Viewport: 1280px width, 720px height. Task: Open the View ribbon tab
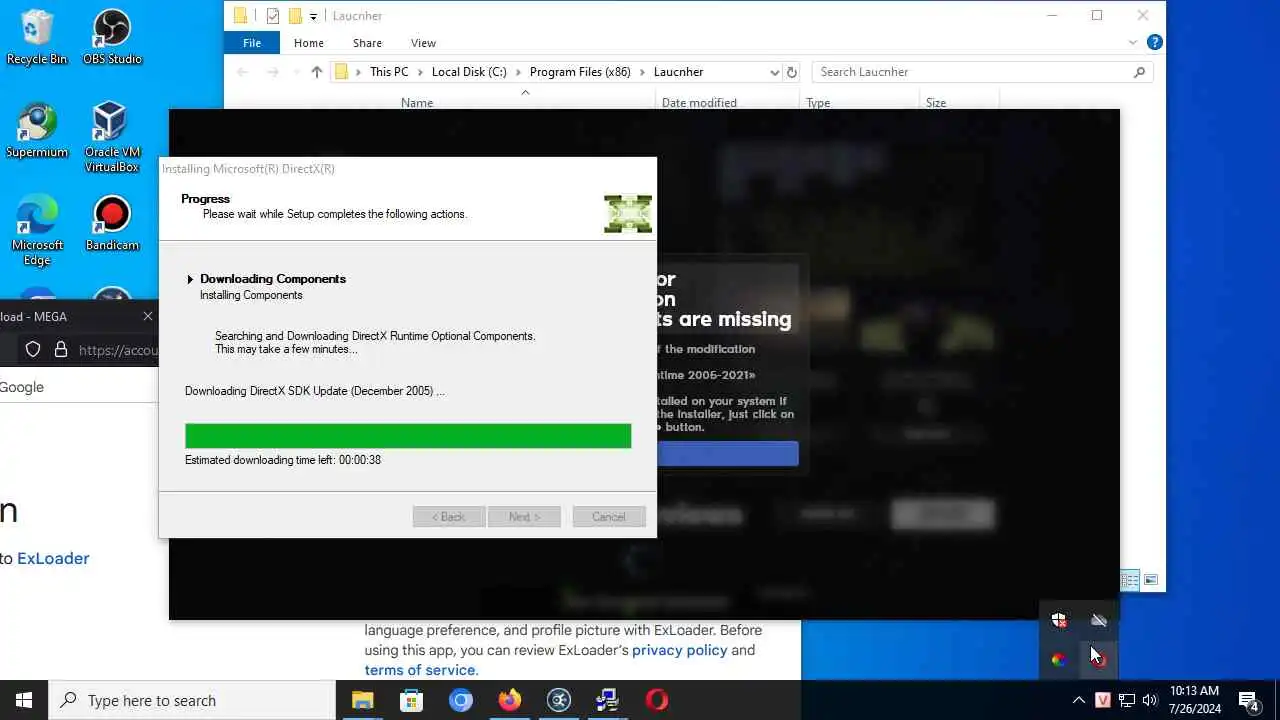pyautogui.click(x=423, y=43)
